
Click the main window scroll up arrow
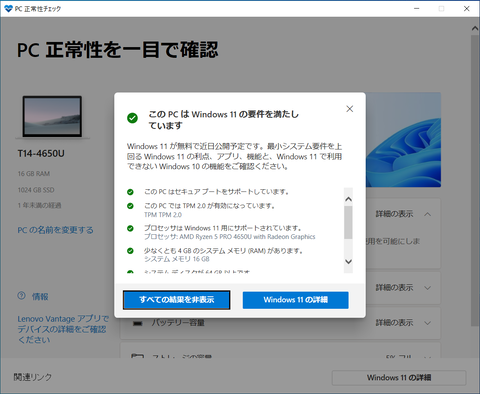point(475,29)
